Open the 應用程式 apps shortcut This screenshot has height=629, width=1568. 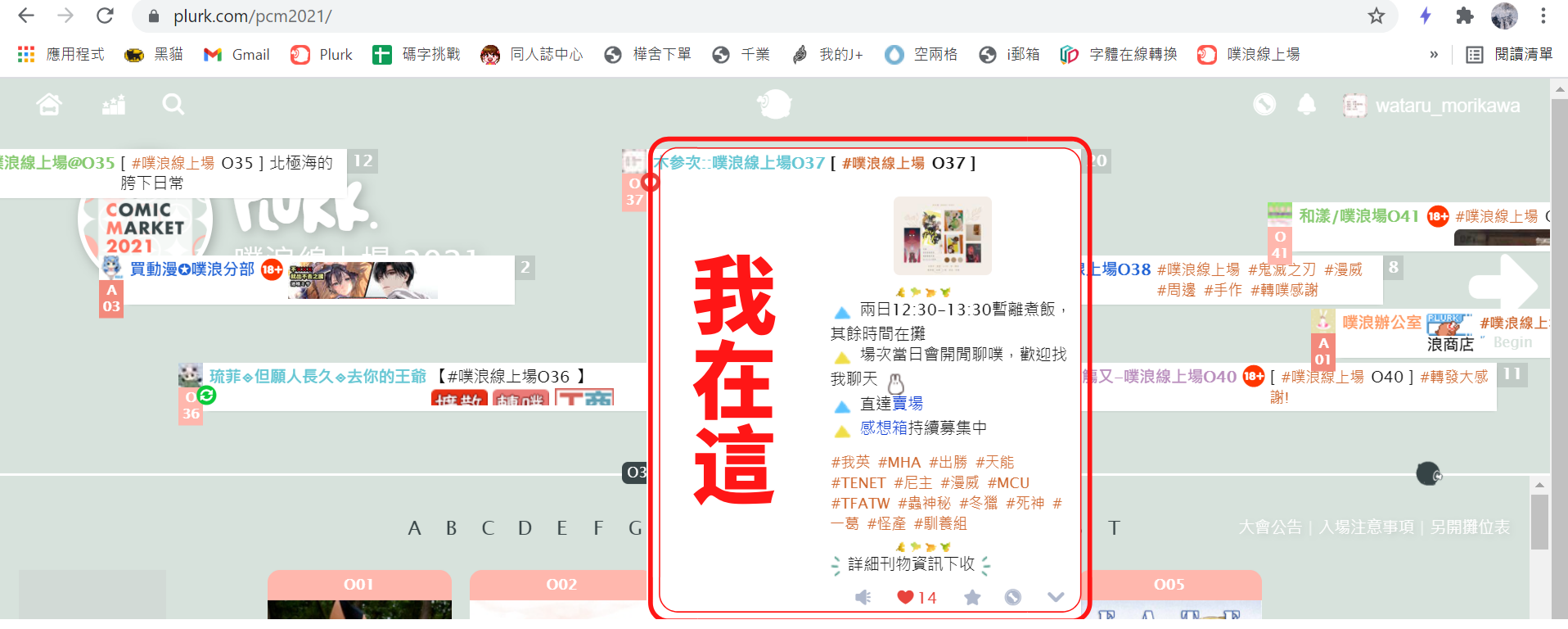click(61, 54)
